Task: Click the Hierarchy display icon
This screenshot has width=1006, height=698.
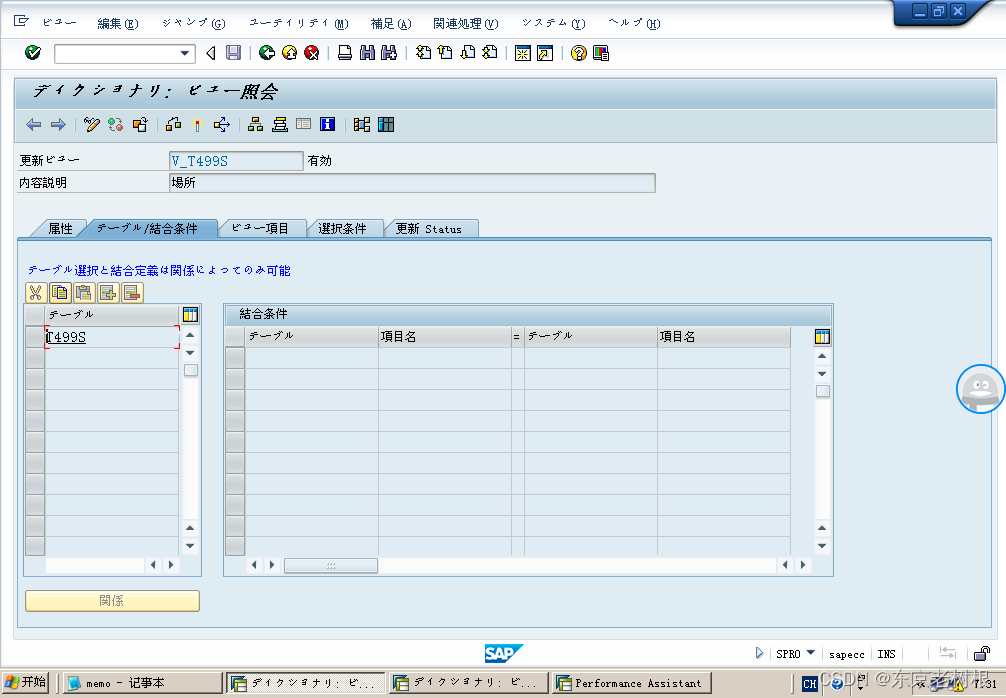Action: (255, 124)
